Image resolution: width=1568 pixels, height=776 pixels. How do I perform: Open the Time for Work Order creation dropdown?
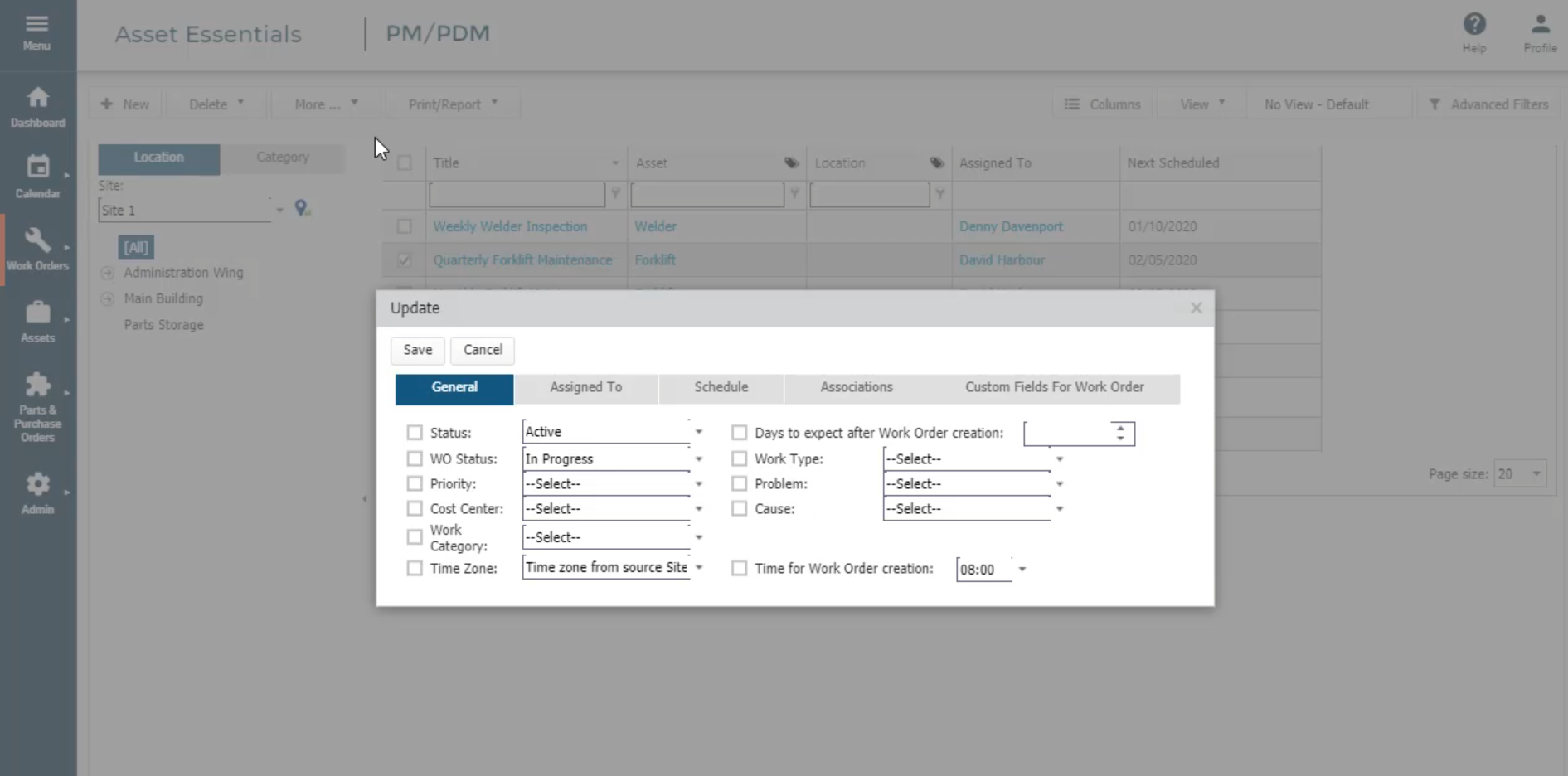coord(1022,570)
